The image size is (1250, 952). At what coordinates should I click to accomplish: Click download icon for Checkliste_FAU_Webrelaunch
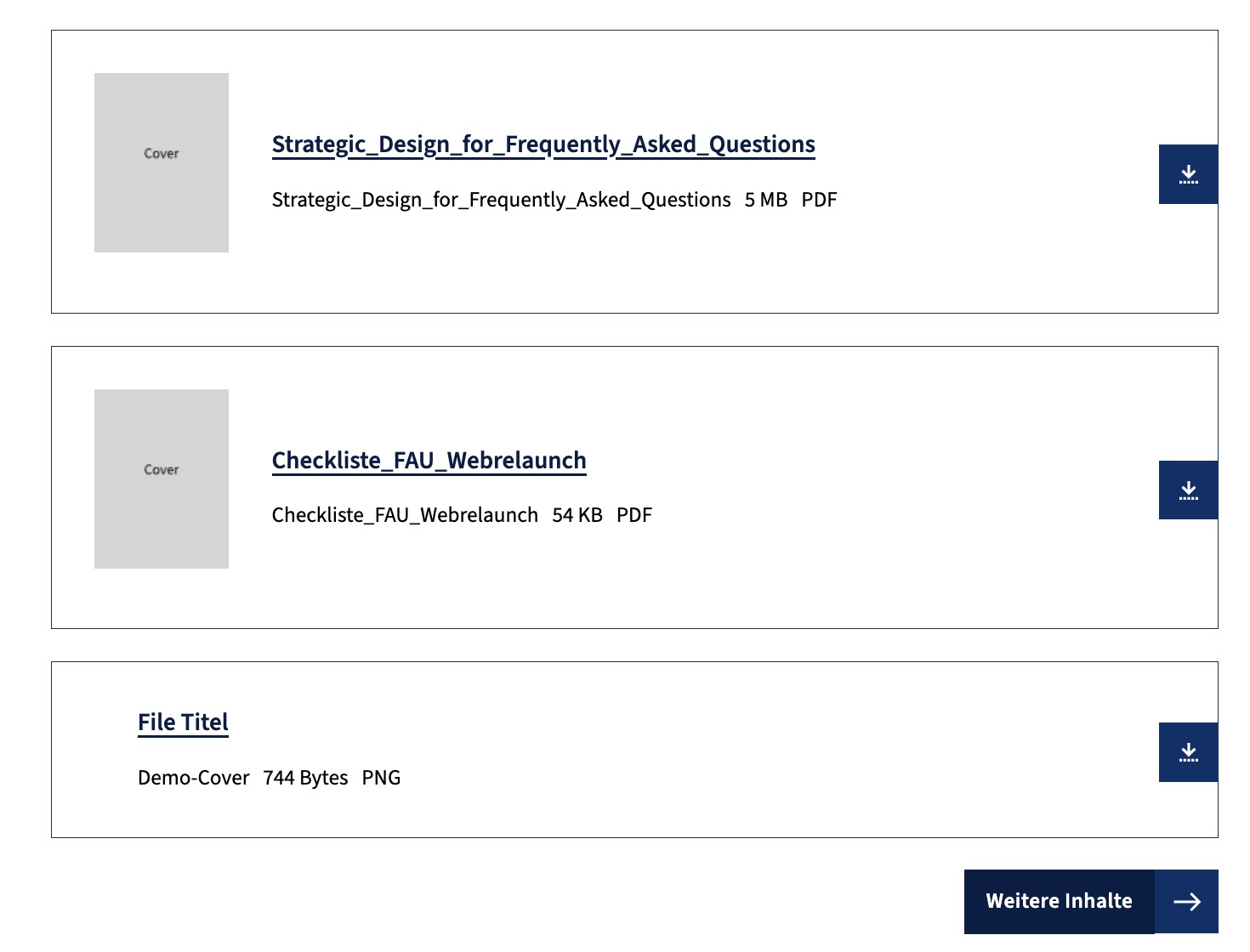pos(1188,490)
